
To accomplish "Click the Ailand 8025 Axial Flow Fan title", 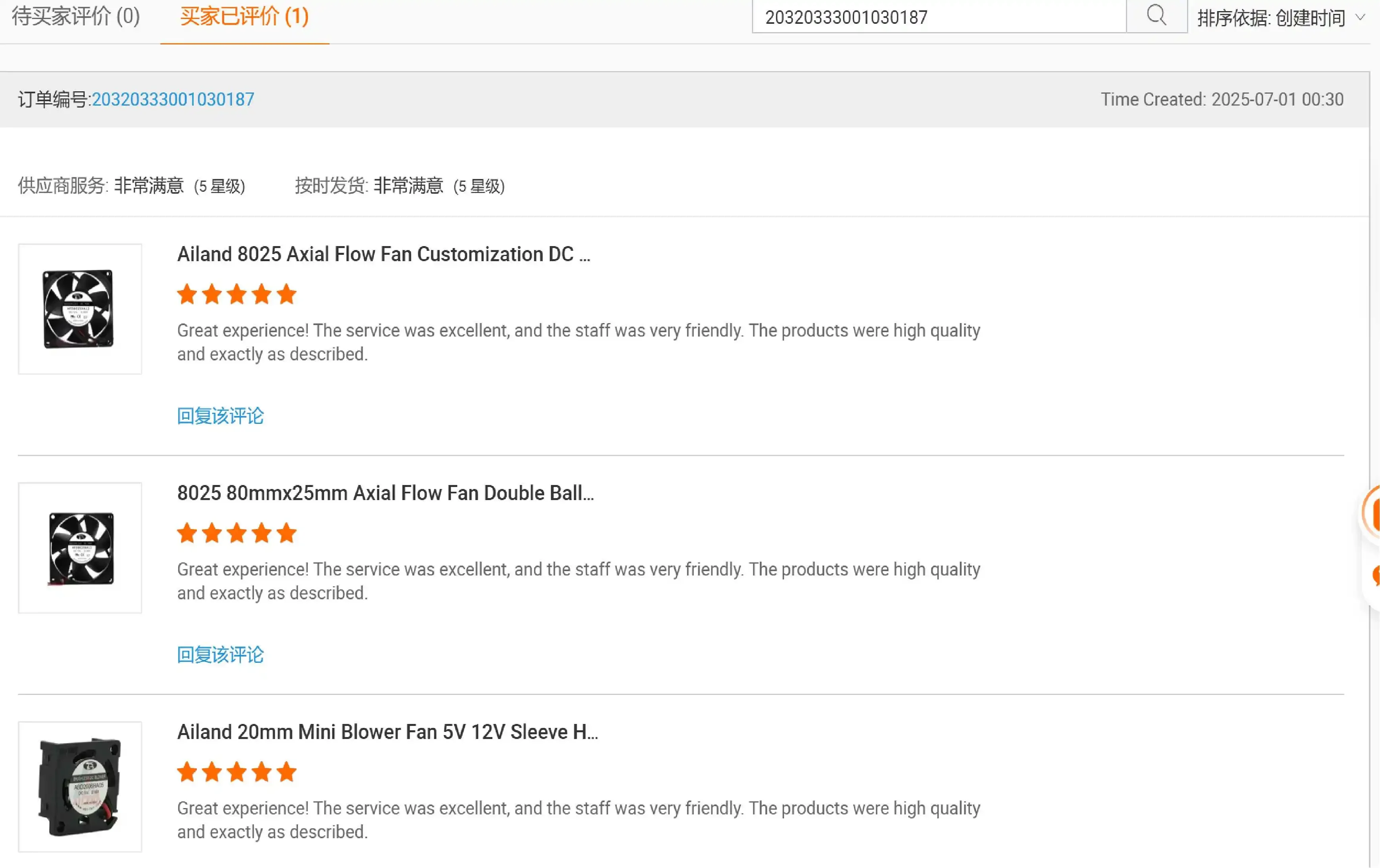I will click(383, 254).
